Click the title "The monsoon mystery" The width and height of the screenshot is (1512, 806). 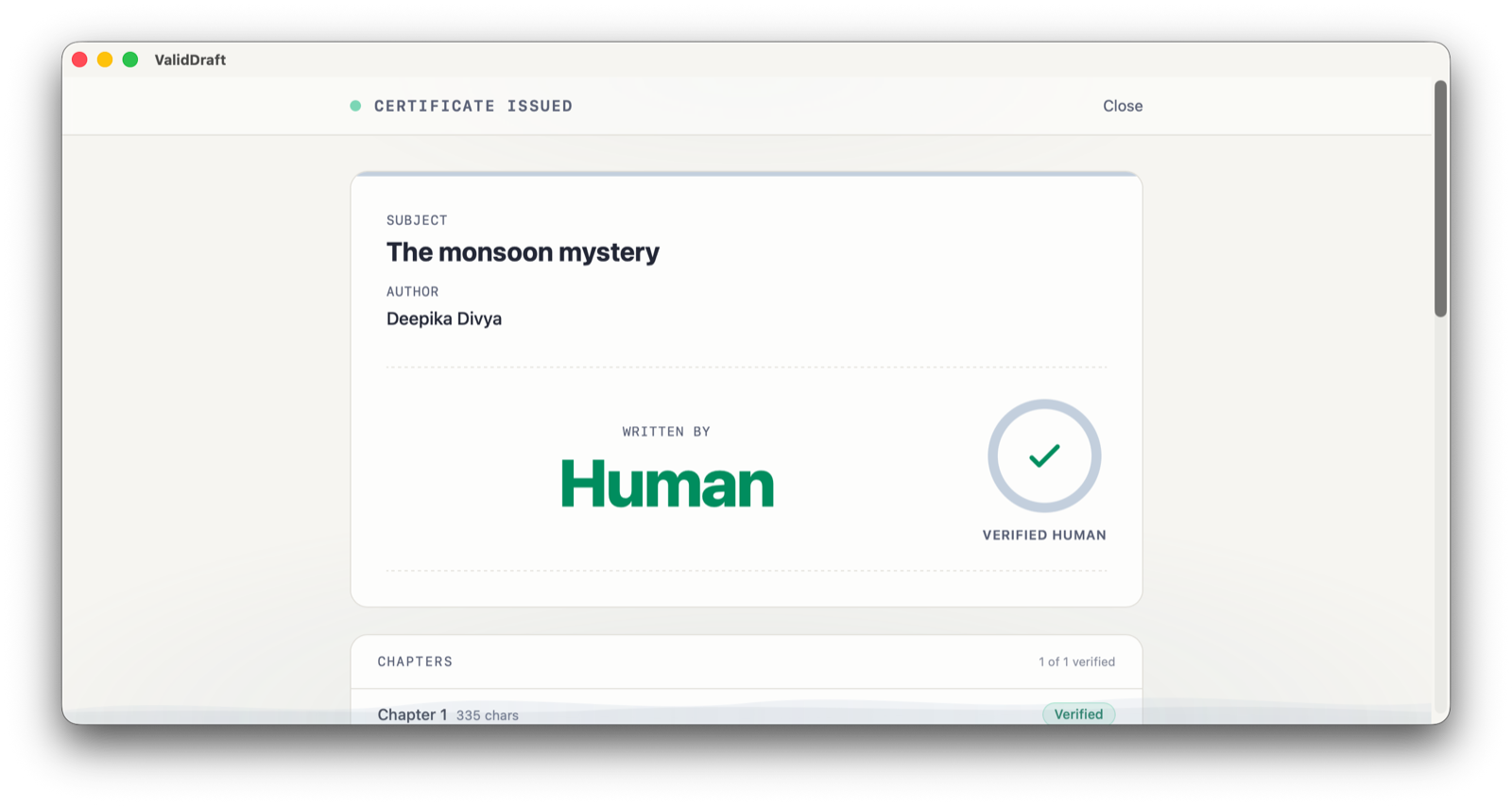pos(523,252)
